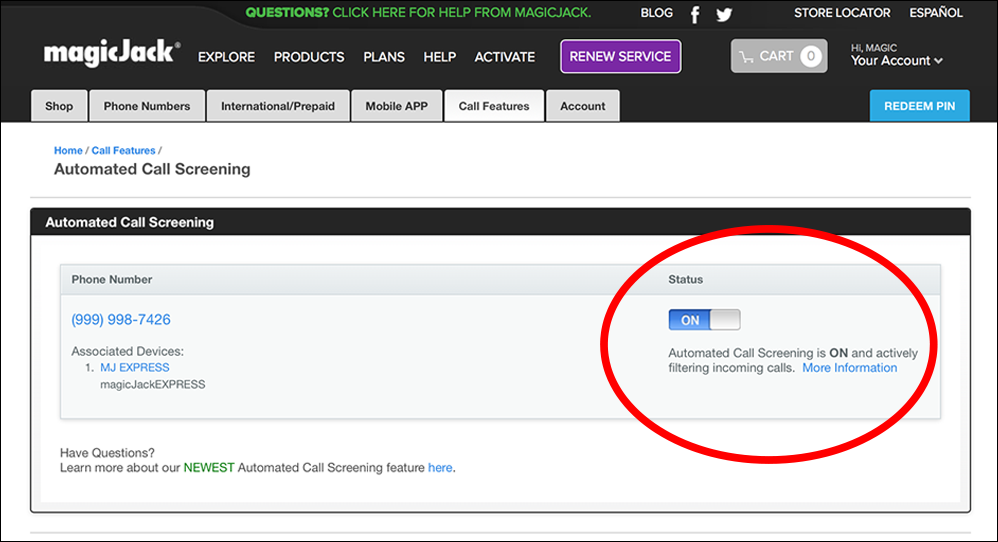Toggle Automated Call Screening switch off

coord(704,320)
